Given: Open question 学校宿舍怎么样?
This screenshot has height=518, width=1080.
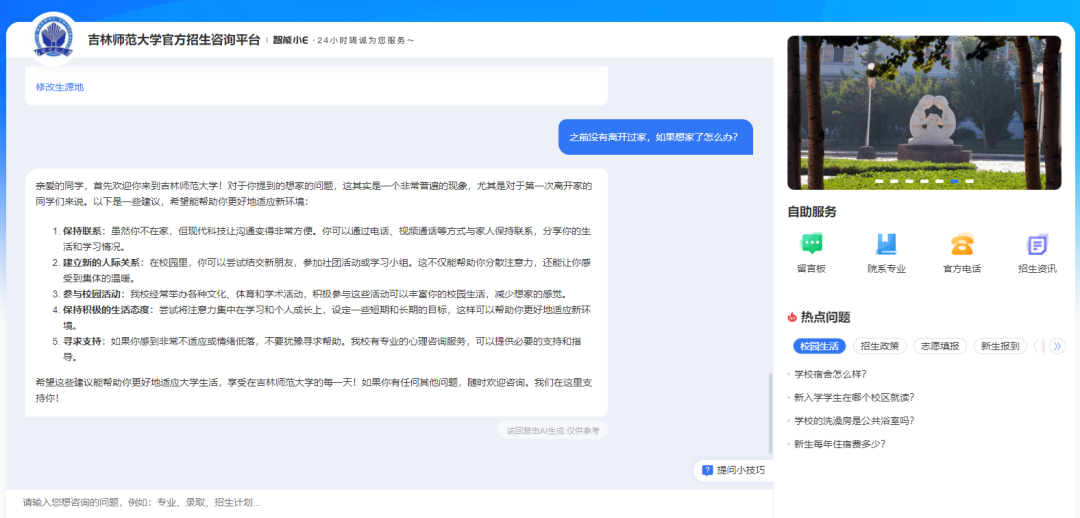Looking at the screenshot, I should [x=829, y=374].
